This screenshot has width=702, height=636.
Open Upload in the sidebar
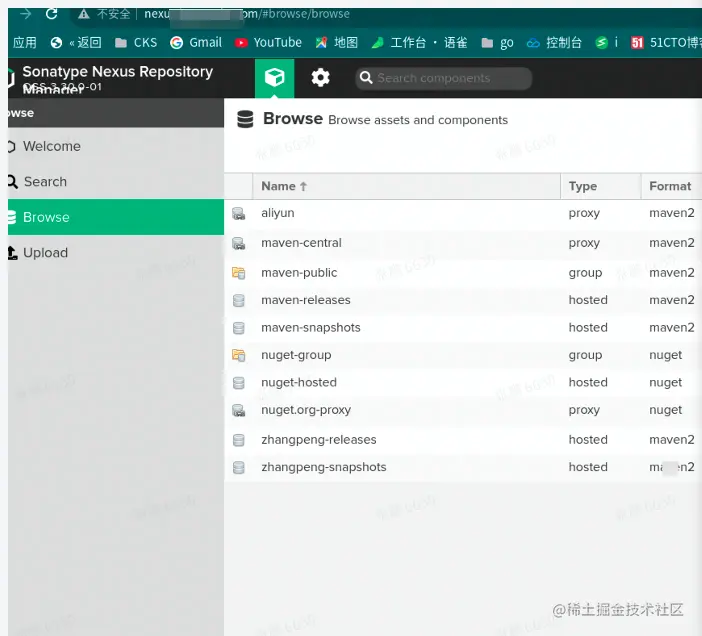point(116,252)
